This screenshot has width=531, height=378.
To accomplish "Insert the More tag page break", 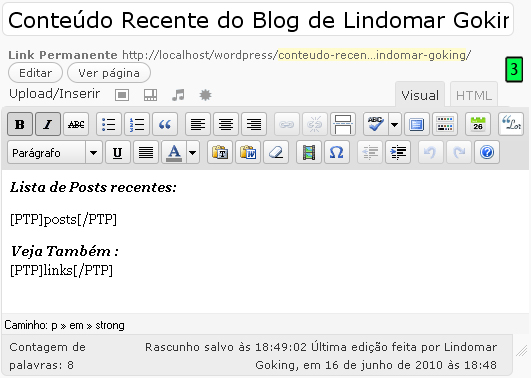I will tap(343, 124).
